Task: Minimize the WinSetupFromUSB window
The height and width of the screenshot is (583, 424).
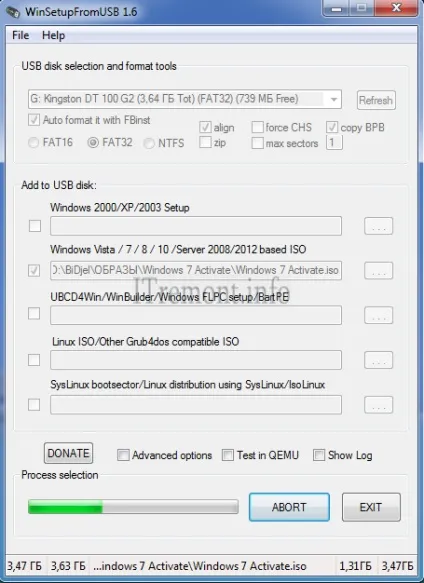Action: tap(337, 8)
